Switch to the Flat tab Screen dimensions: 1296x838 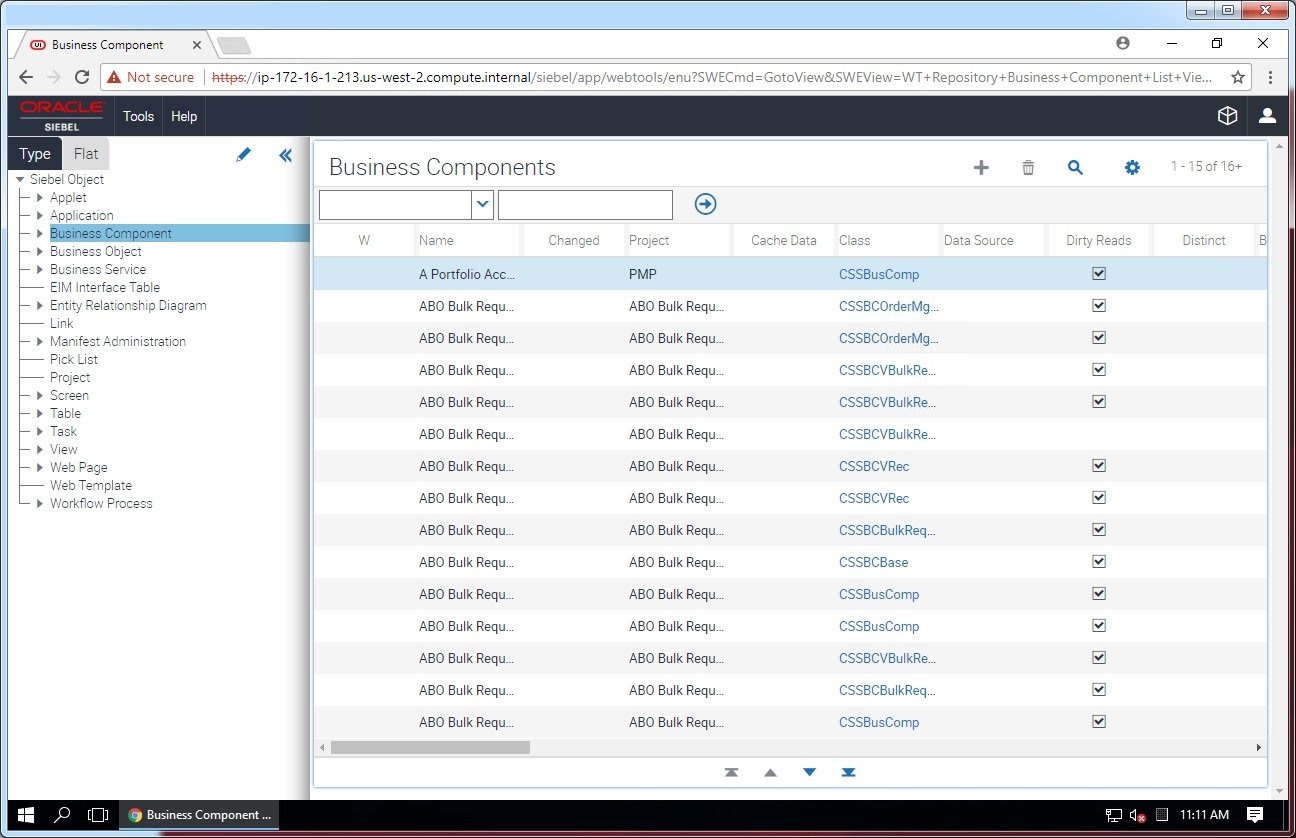[x=86, y=154]
